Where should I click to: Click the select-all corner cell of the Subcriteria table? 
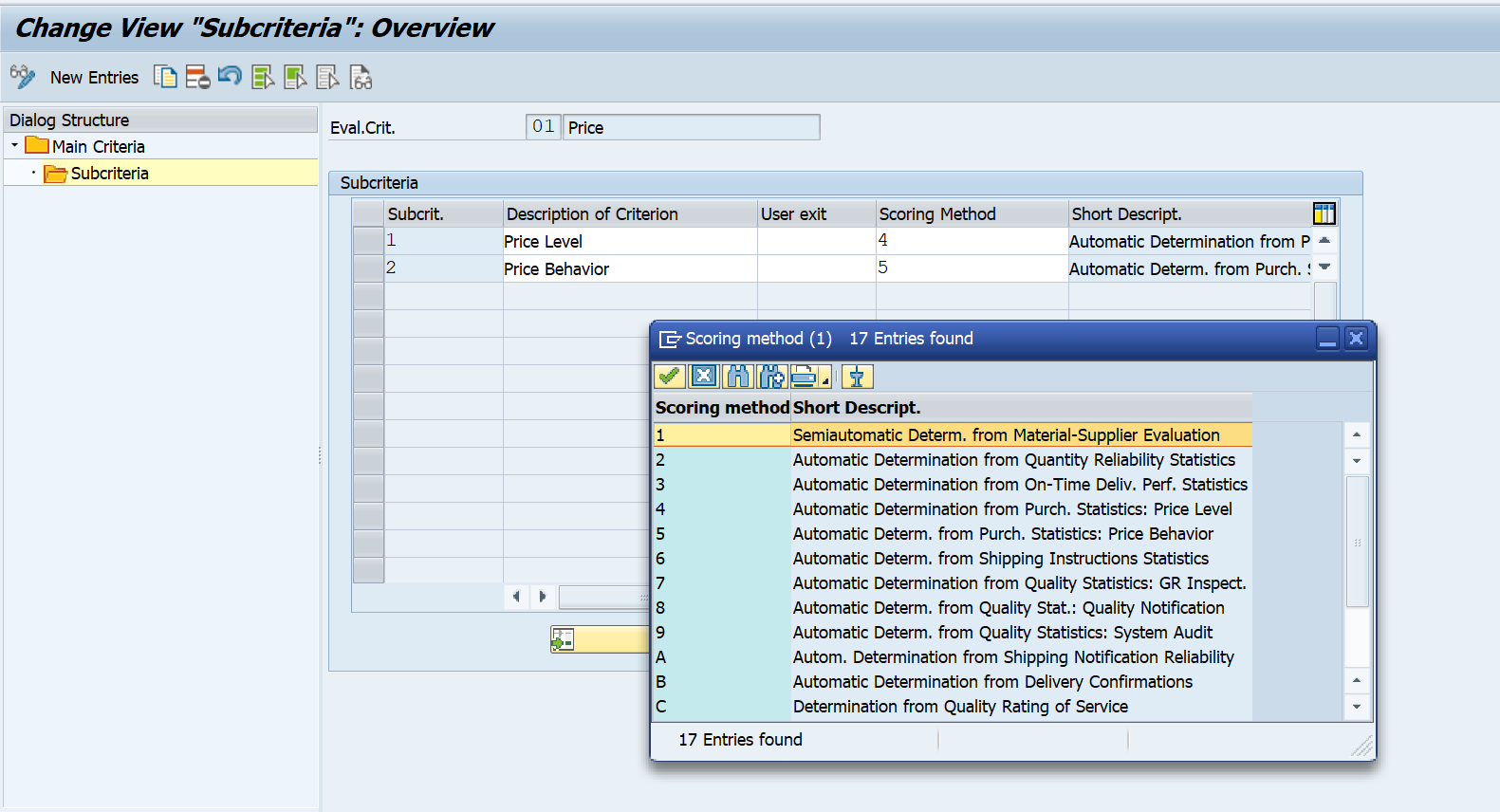click(368, 213)
